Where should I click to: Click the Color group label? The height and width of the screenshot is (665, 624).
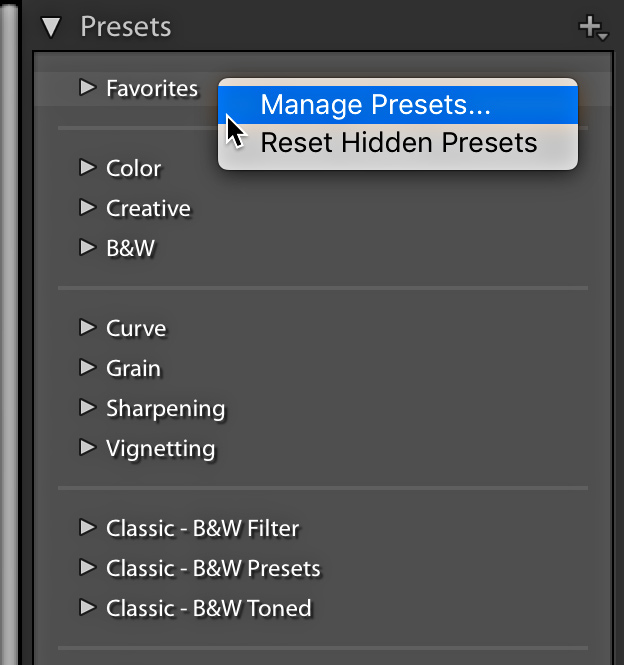pos(134,168)
